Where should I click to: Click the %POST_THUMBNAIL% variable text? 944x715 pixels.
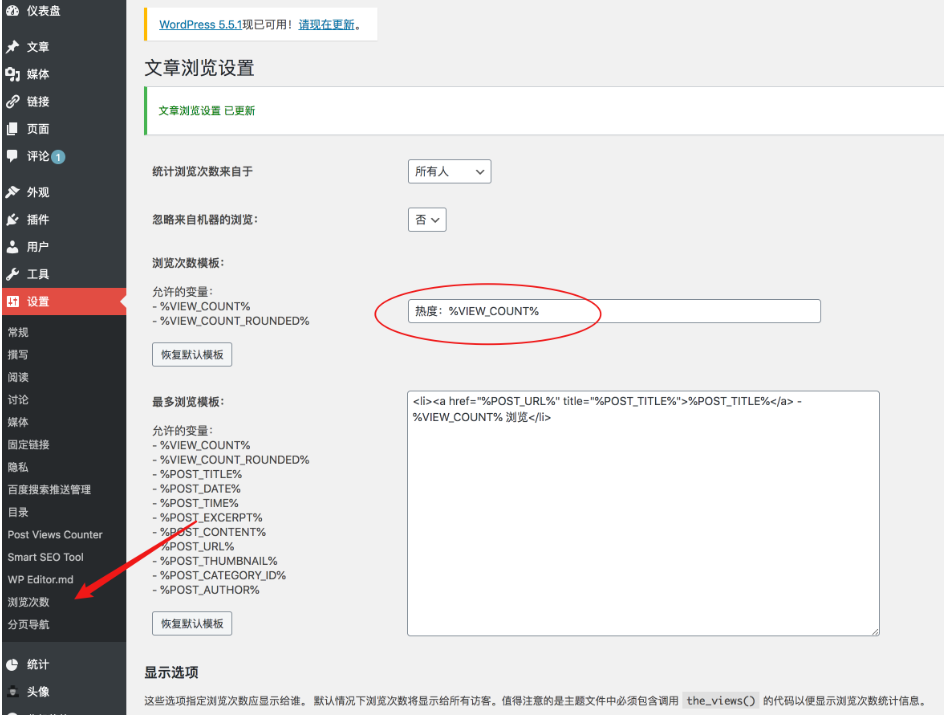pyautogui.click(x=219, y=561)
